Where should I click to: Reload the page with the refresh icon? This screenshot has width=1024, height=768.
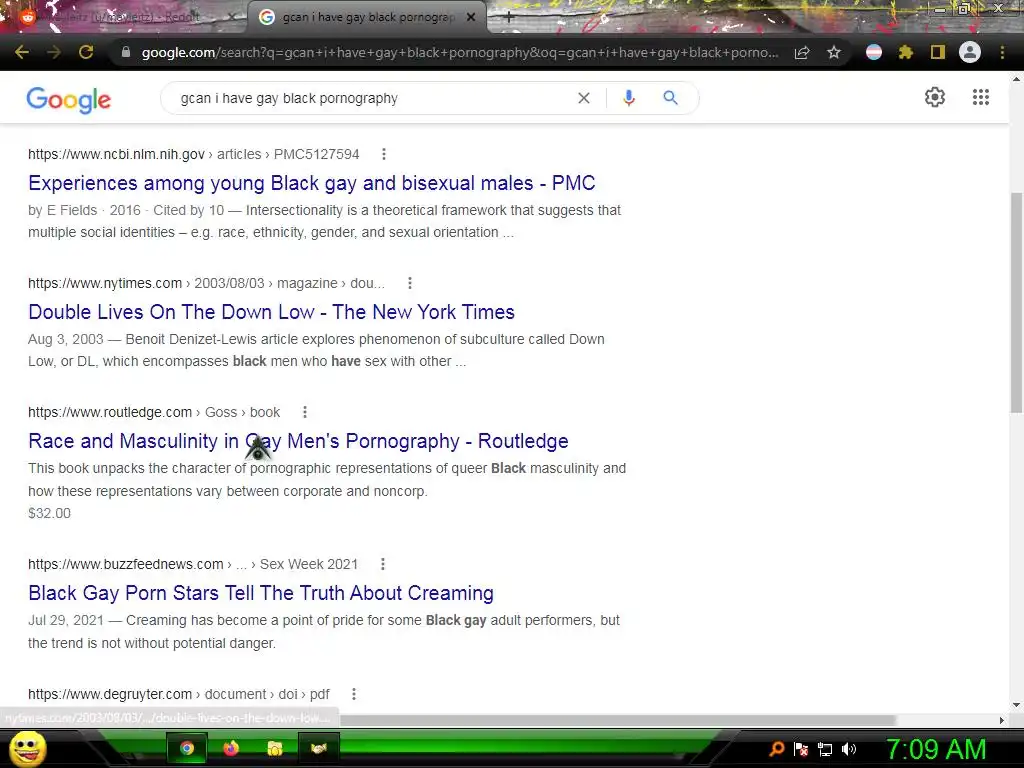pyautogui.click(x=86, y=52)
